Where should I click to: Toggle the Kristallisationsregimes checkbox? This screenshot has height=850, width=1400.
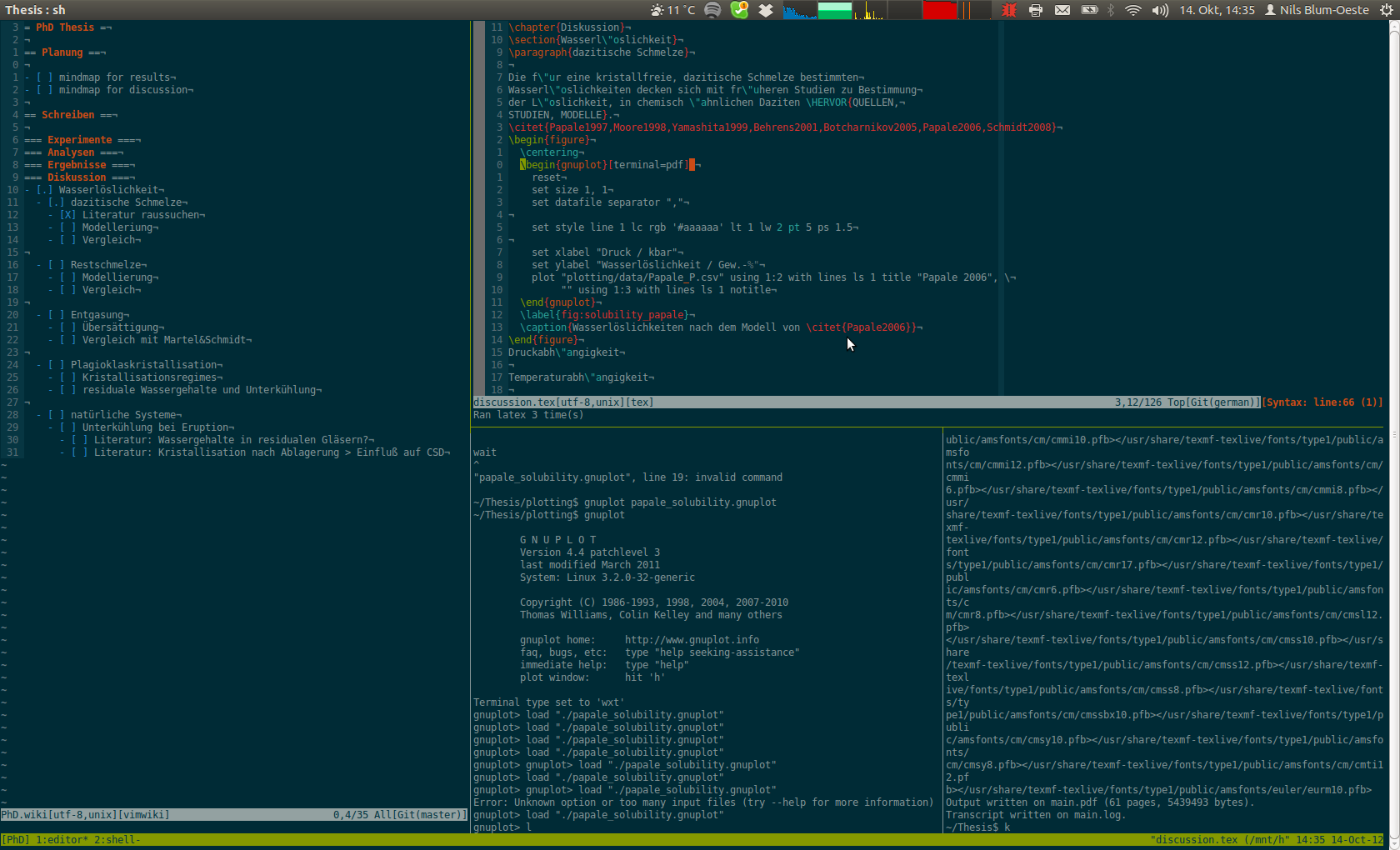(x=67, y=377)
